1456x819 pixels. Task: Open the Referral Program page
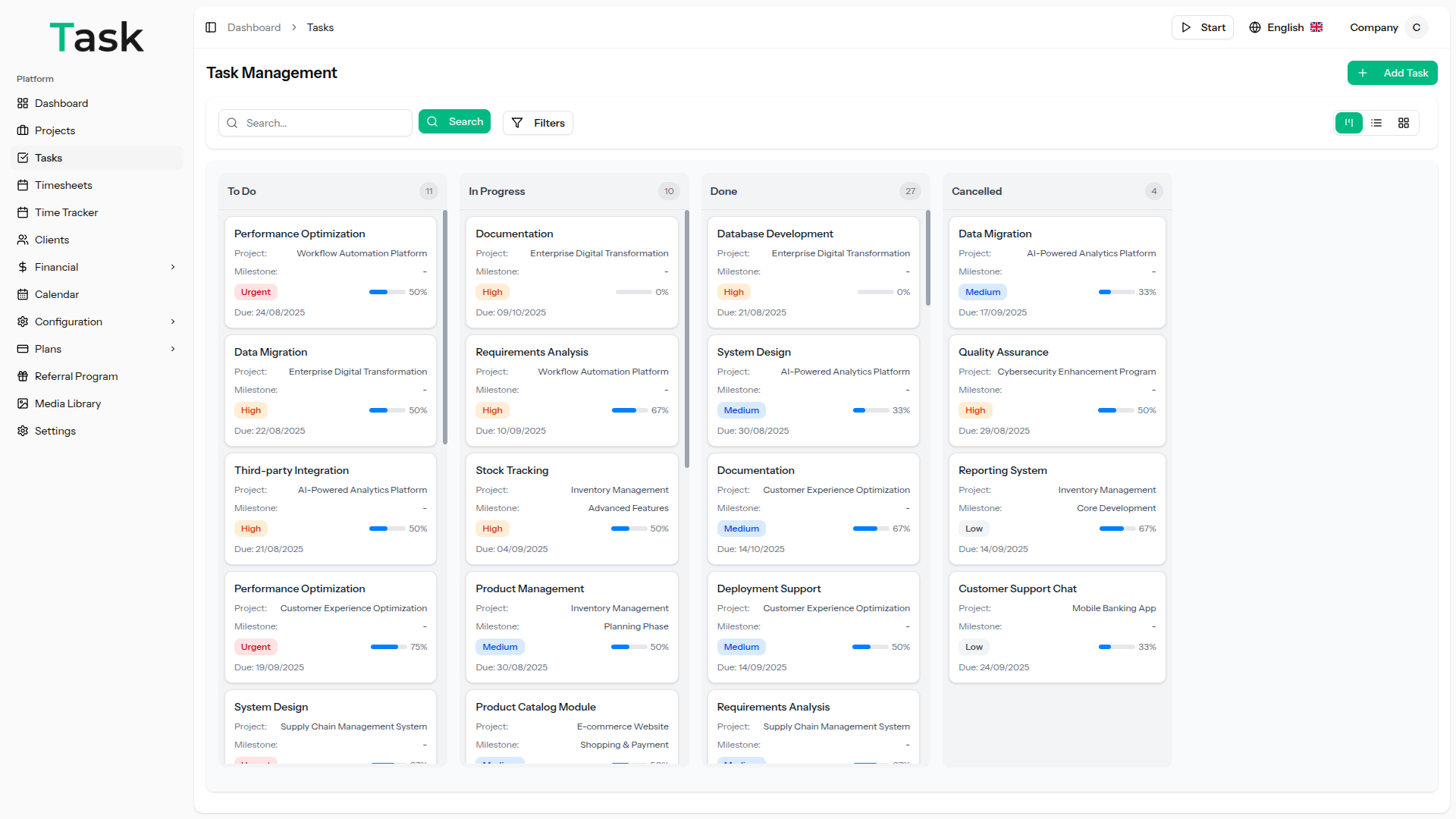76,376
